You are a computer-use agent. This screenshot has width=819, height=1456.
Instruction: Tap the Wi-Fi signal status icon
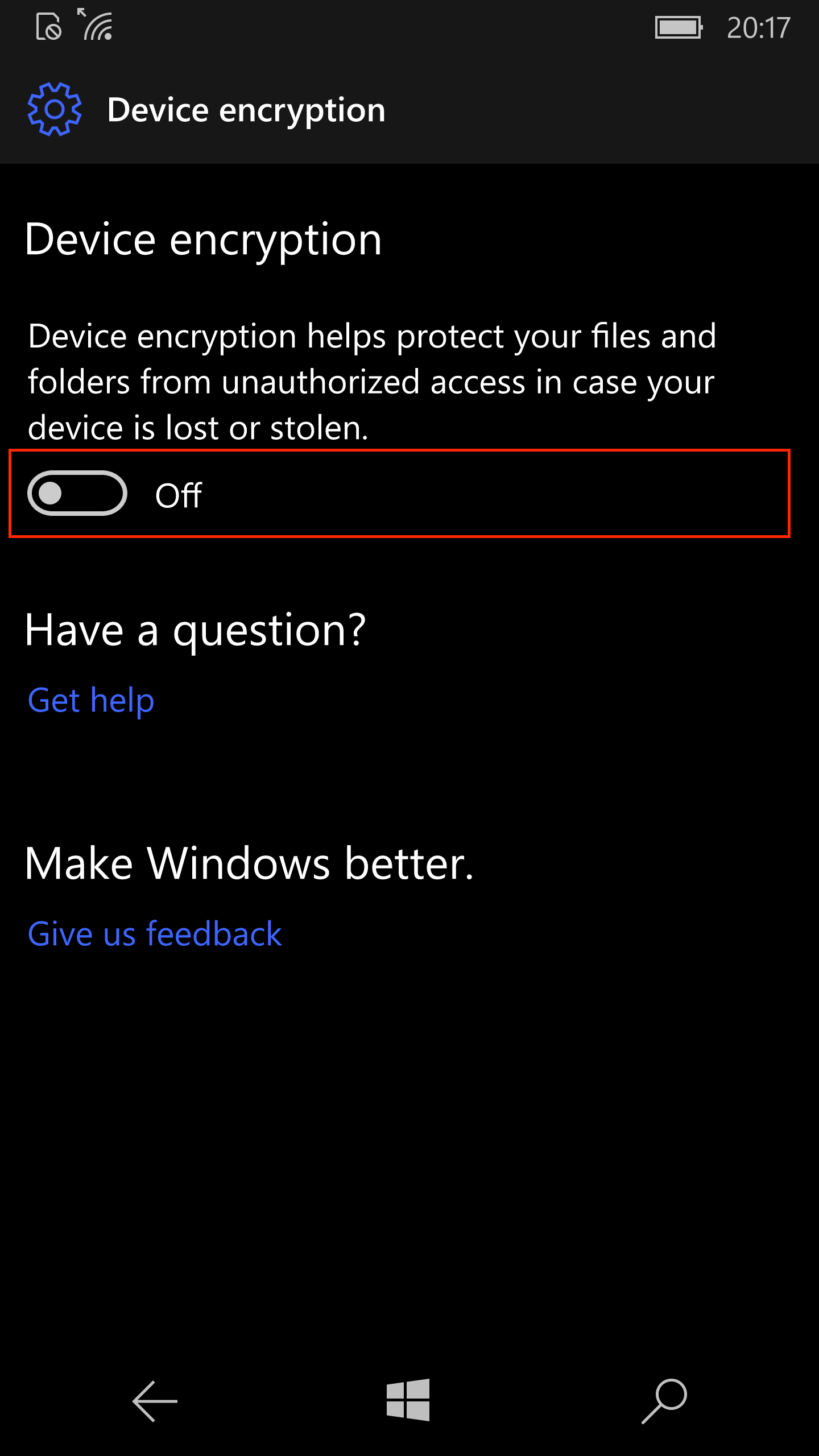pyautogui.click(x=95, y=24)
